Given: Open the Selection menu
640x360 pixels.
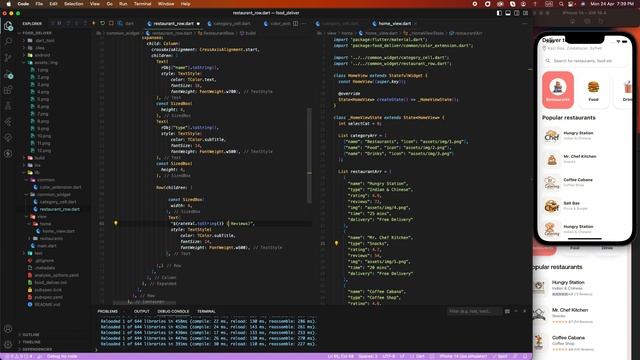Looking at the screenshot, I should pyautogui.click(x=74, y=4).
